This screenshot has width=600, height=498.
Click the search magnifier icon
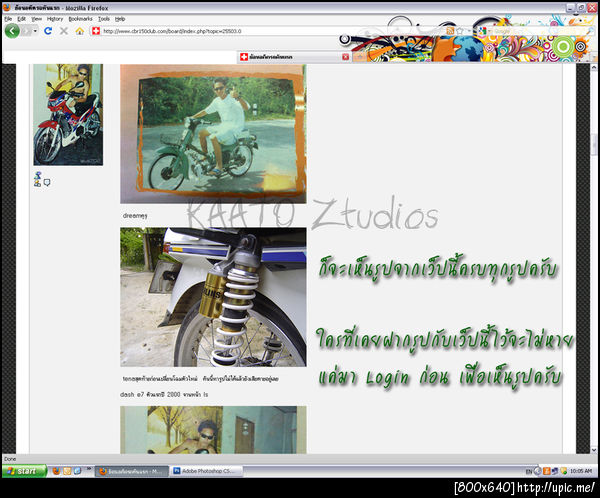pos(590,31)
